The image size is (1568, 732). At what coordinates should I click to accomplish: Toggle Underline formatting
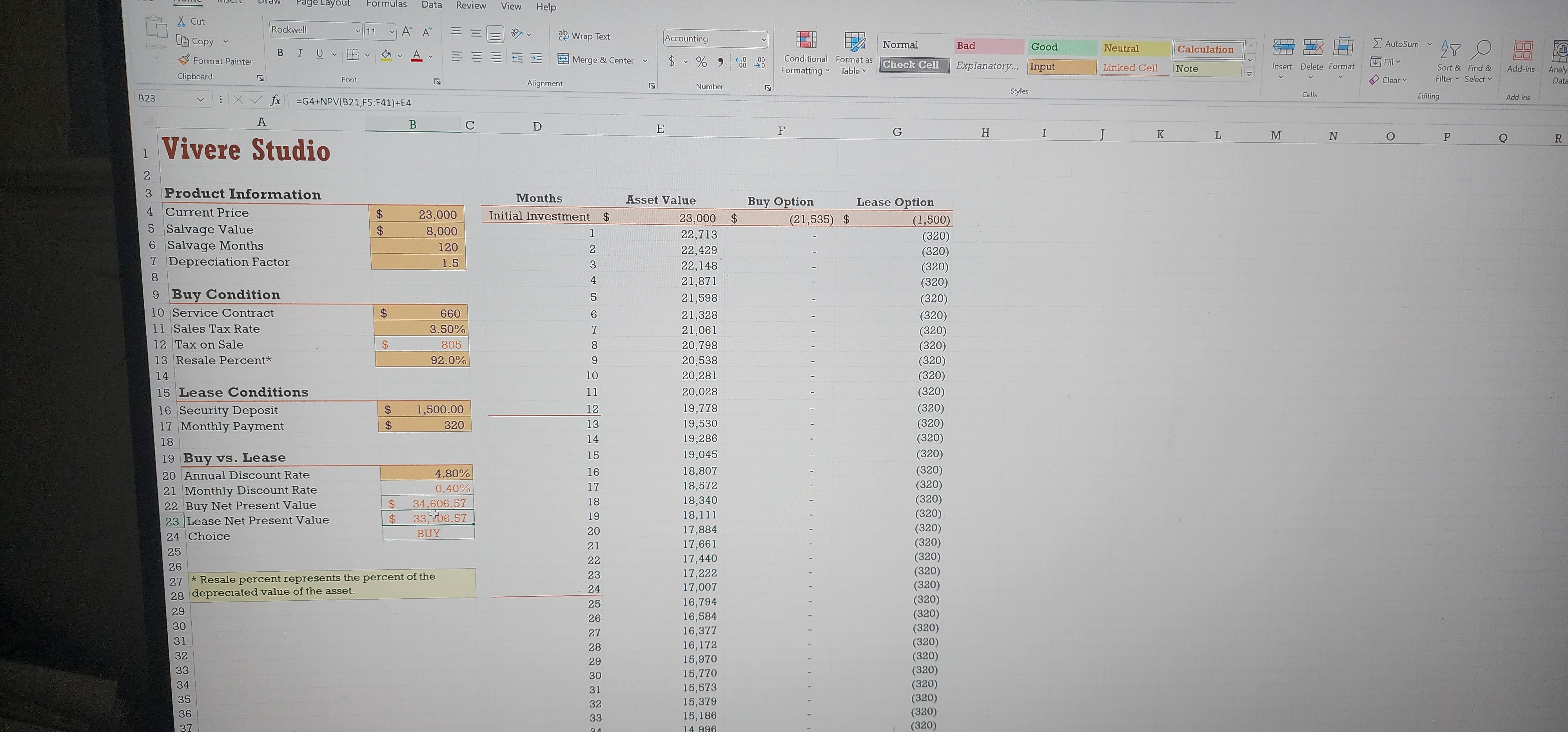[319, 54]
